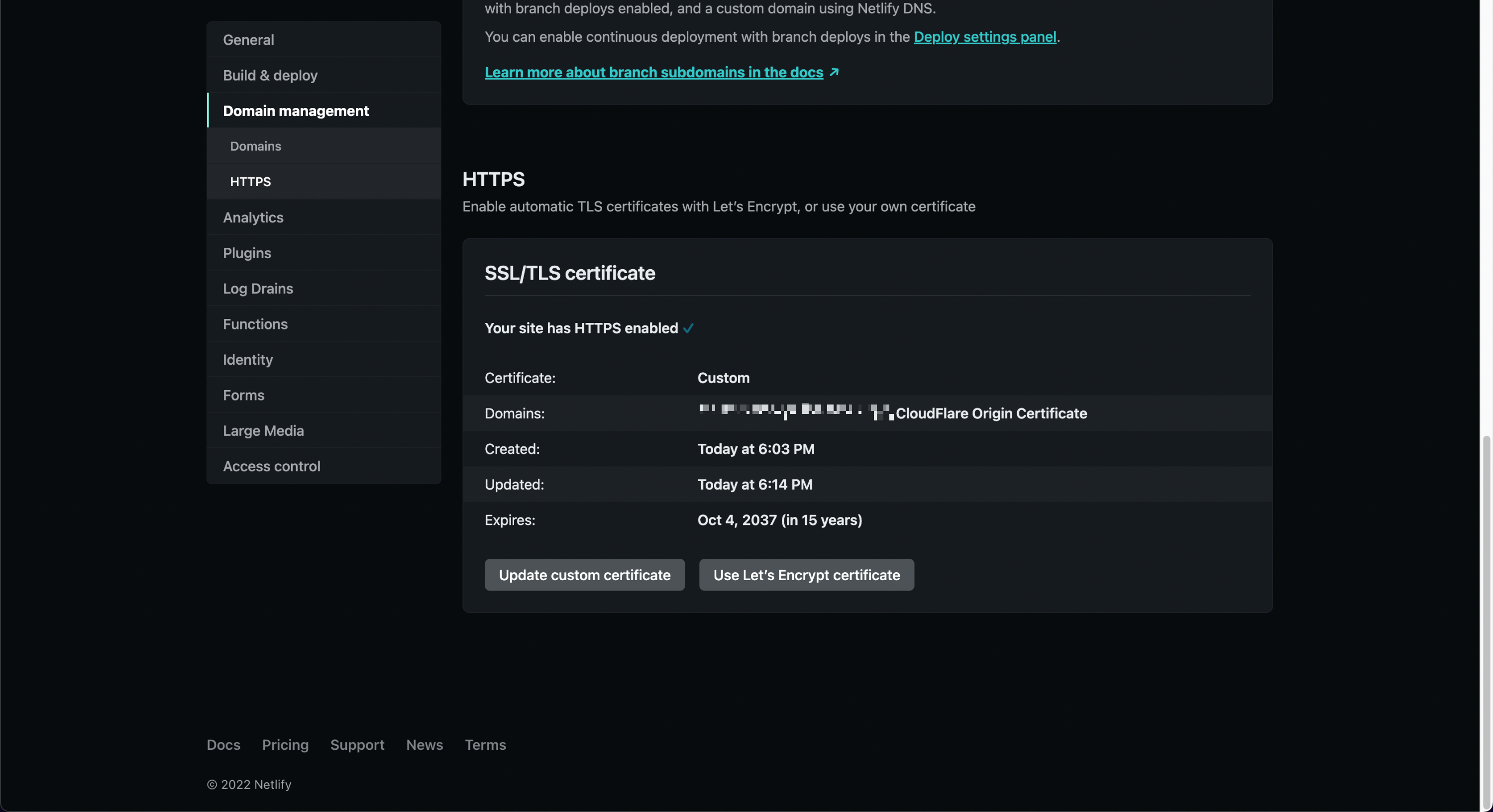Open Analytics settings
The width and height of the screenshot is (1493, 812).
point(253,217)
